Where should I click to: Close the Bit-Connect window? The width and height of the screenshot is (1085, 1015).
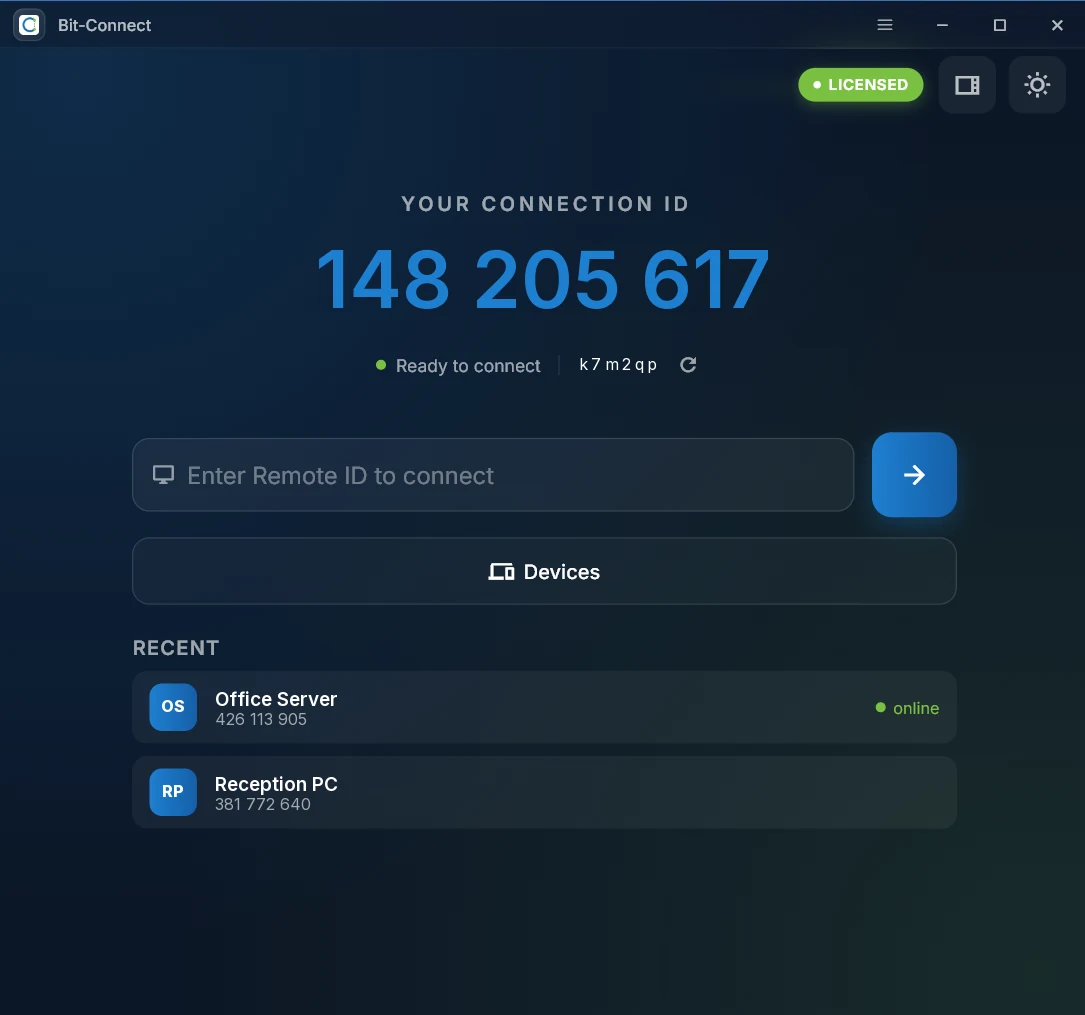coord(1057,25)
